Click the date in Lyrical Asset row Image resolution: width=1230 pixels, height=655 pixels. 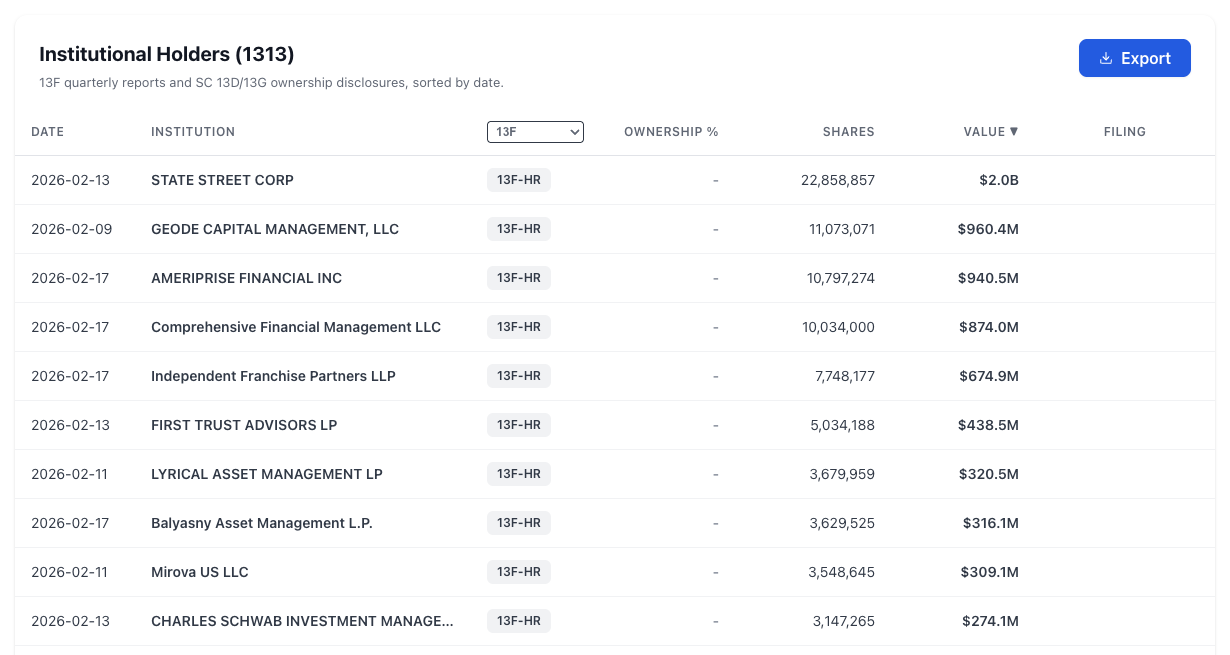point(69,474)
